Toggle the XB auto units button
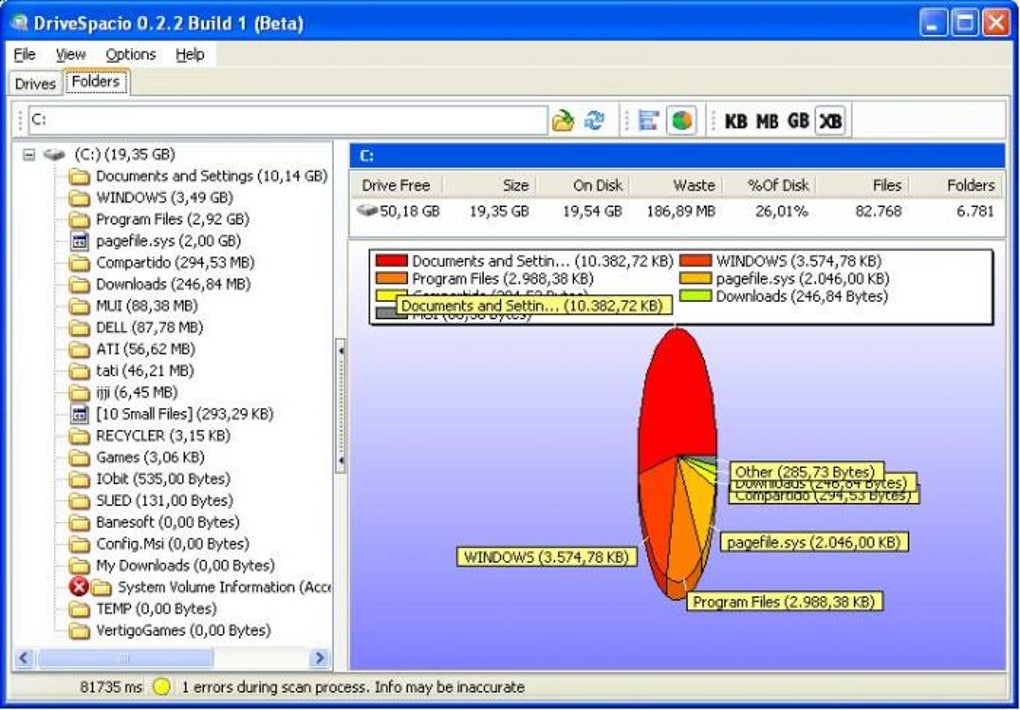Viewport: 1020px width, 710px height. pyautogui.click(x=830, y=121)
